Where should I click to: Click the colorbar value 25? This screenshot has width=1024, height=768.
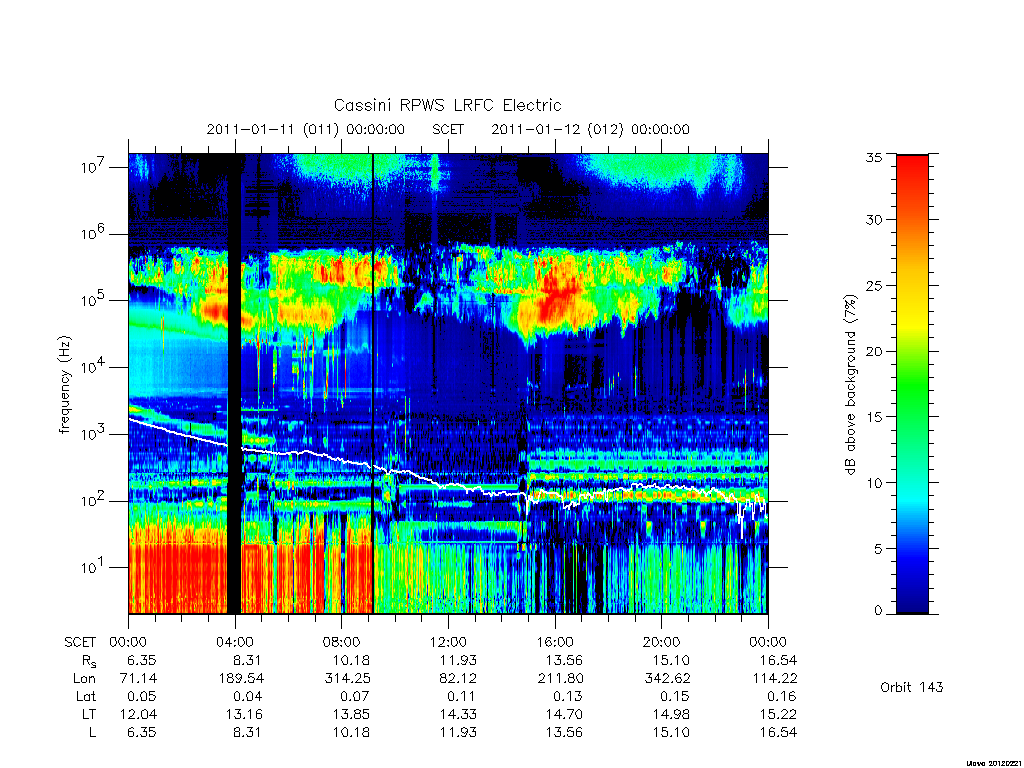click(874, 285)
